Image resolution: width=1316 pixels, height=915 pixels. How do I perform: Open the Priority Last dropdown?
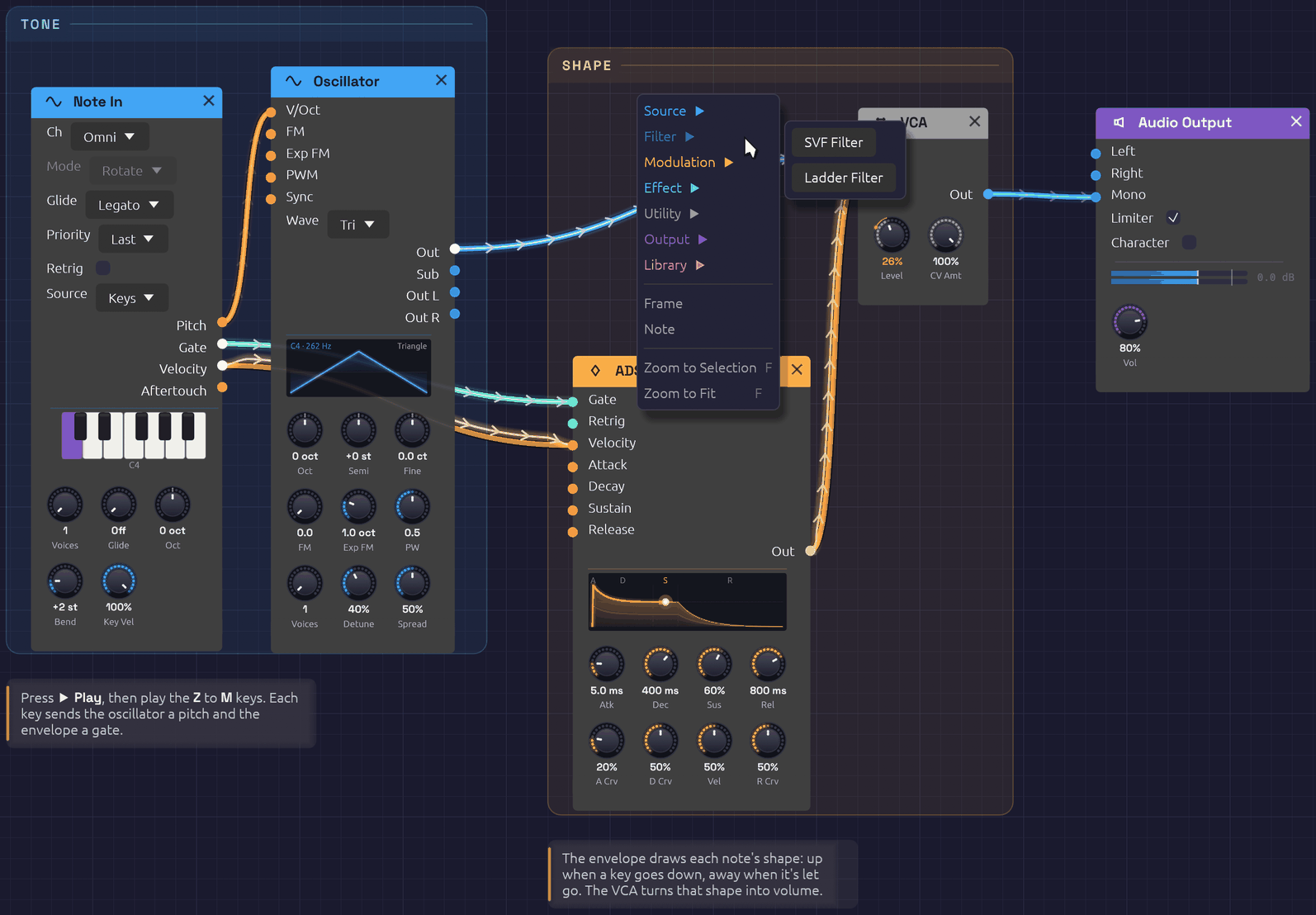tap(133, 239)
